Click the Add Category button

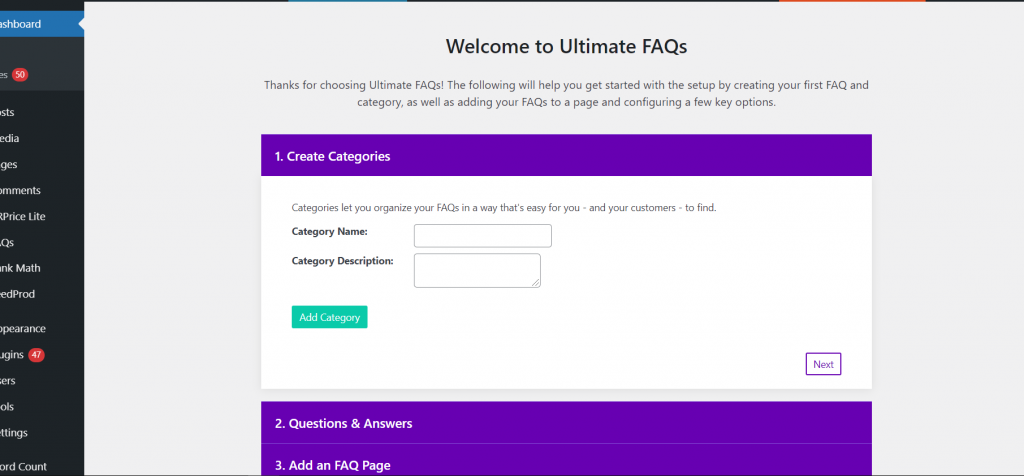pyautogui.click(x=329, y=317)
